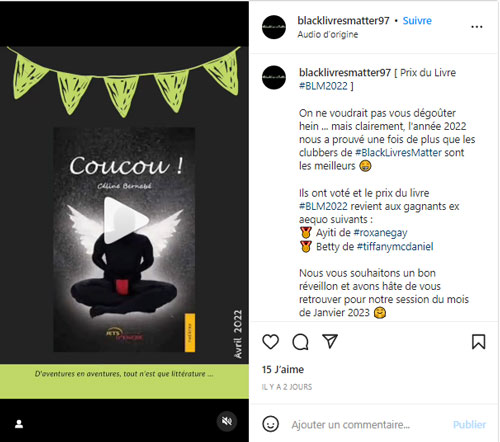Unmute the video with speaker icon
The width and height of the screenshot is (500, 442).
coord(227,421)
